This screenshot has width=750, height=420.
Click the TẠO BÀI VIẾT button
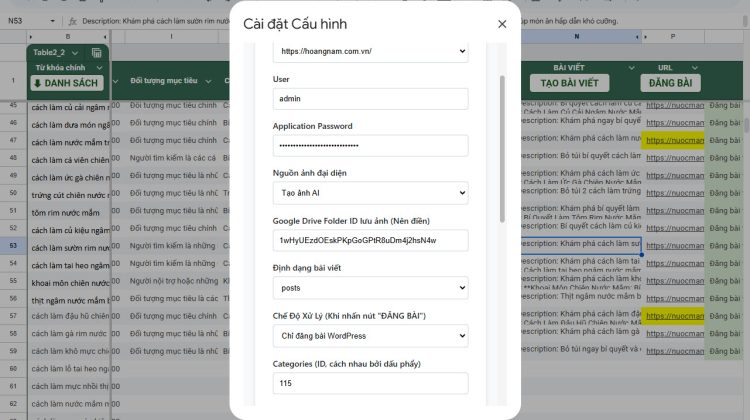pos(568,82)
